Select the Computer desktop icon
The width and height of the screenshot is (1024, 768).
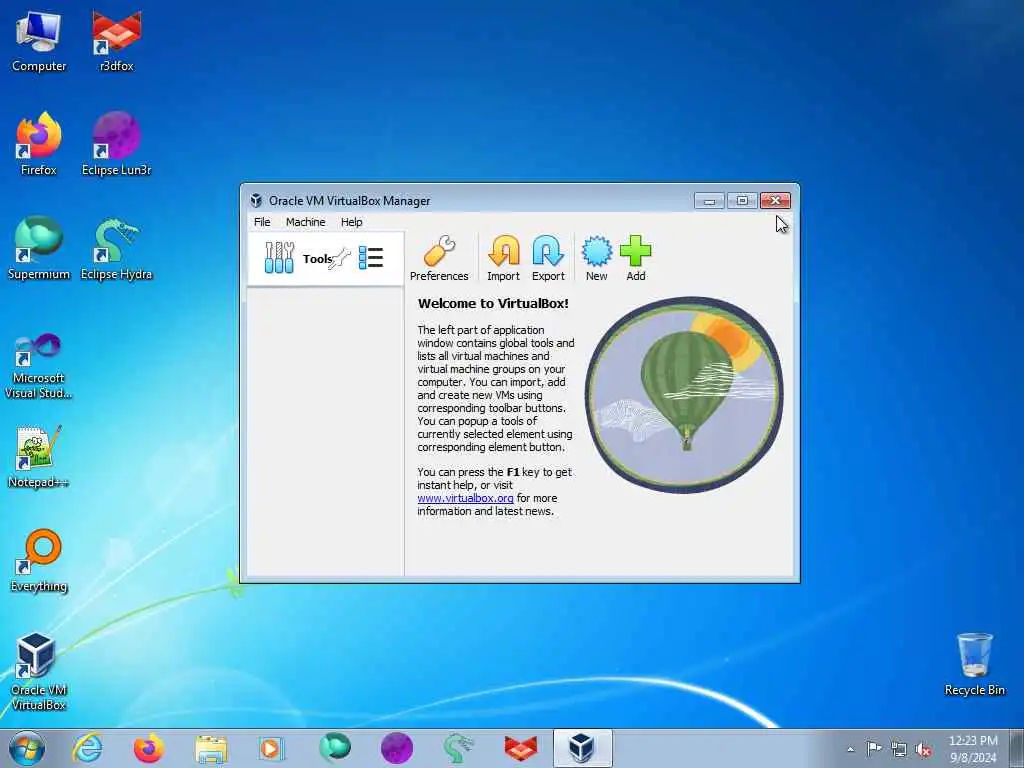(x=39, y=42)
